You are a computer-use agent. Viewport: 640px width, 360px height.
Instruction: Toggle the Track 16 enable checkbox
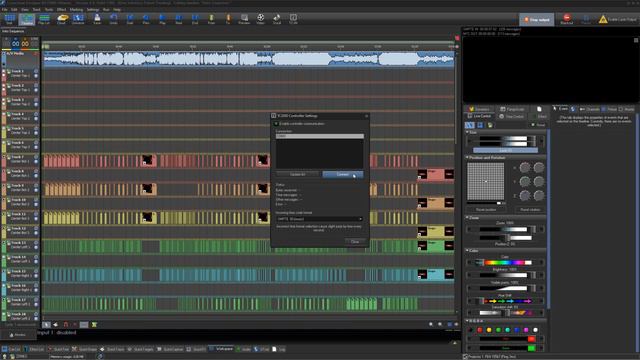tap(4, 286)
